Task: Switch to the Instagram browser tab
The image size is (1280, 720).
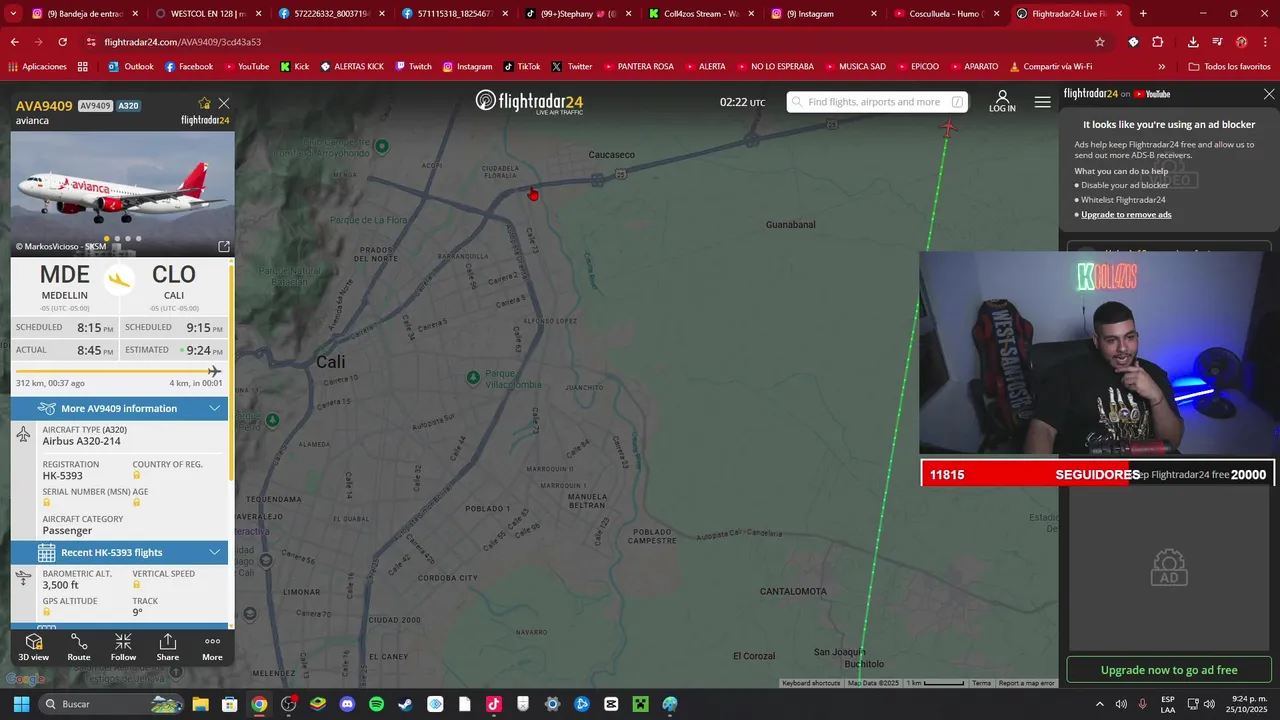Action: click(825, 14)
